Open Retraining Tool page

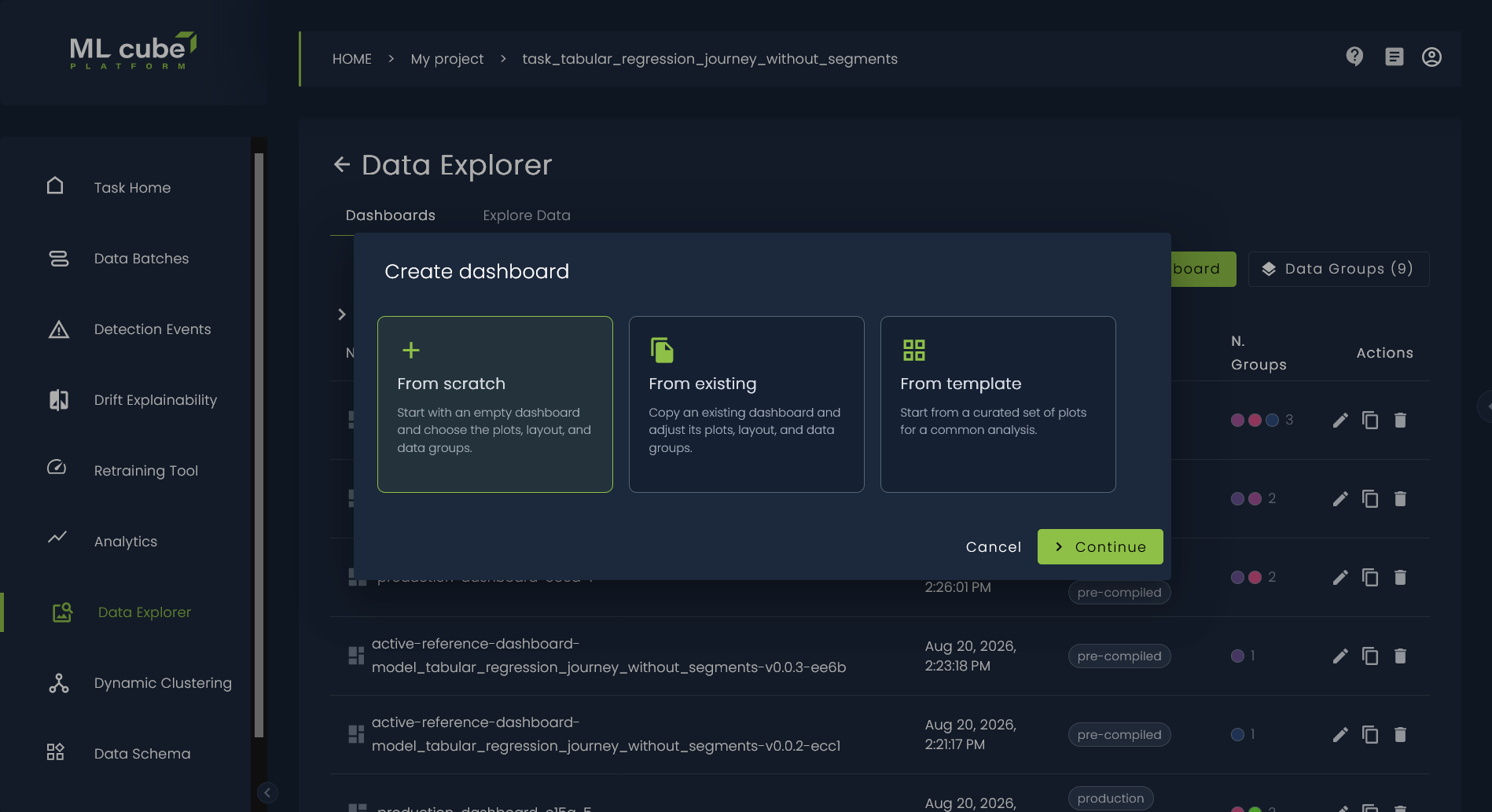(x=146, y=471)
